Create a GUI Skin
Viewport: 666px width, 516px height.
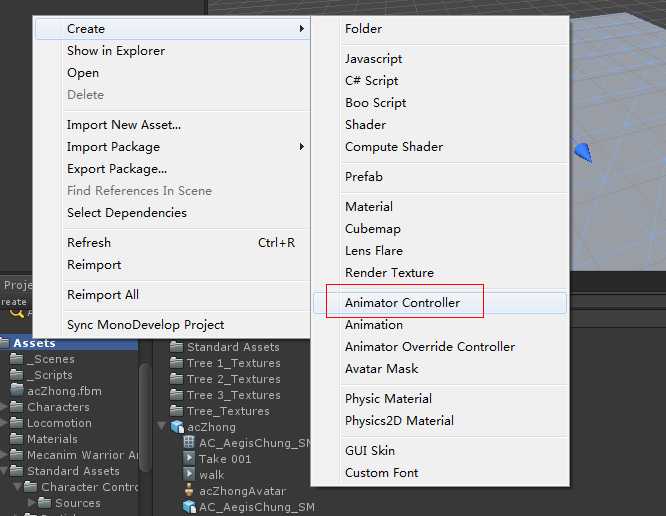tap(370, 451)
